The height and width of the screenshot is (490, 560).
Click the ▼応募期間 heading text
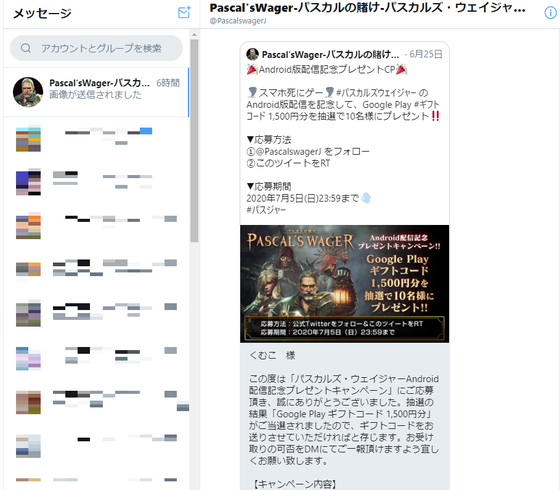269,186
